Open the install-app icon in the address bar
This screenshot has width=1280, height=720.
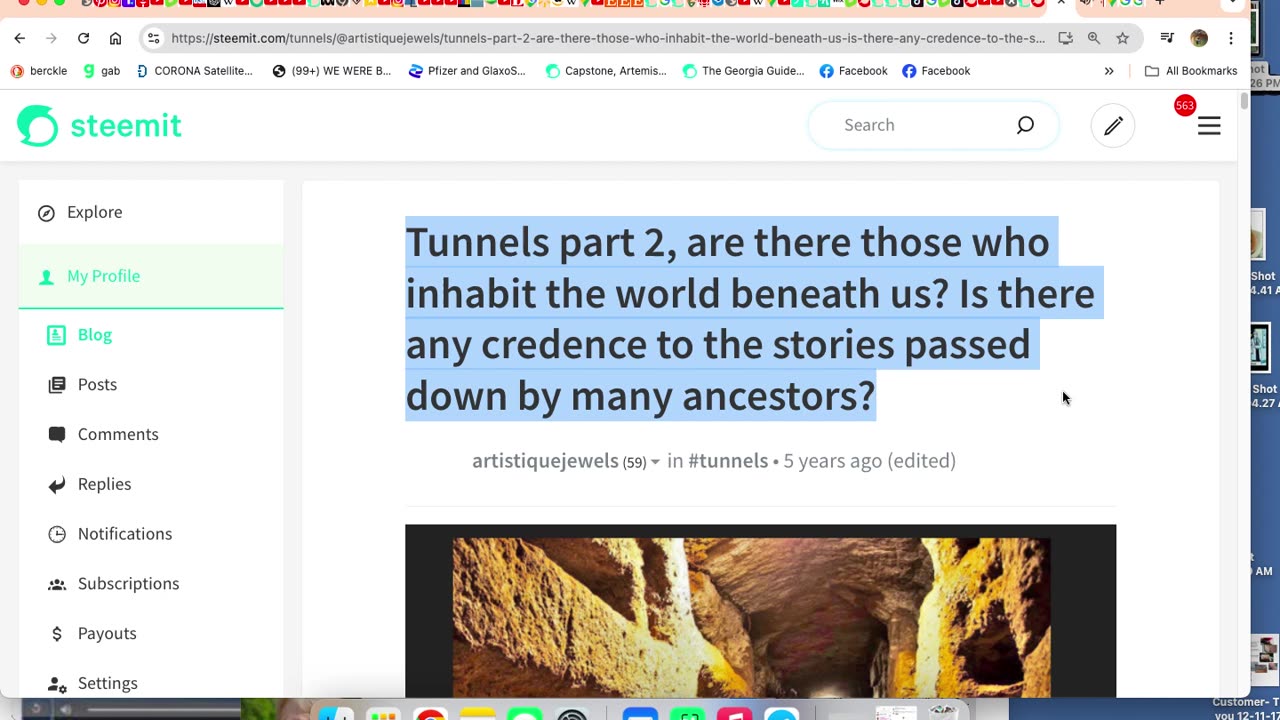(x=1065, y=38)
